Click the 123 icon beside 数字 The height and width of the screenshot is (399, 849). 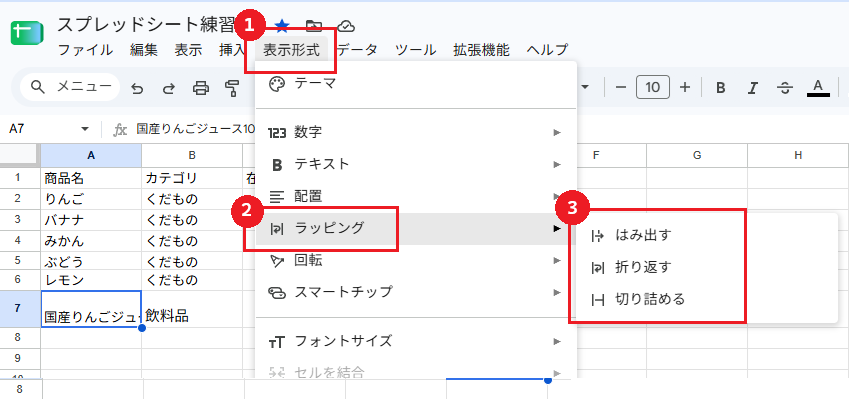click(x=276, y=132)
